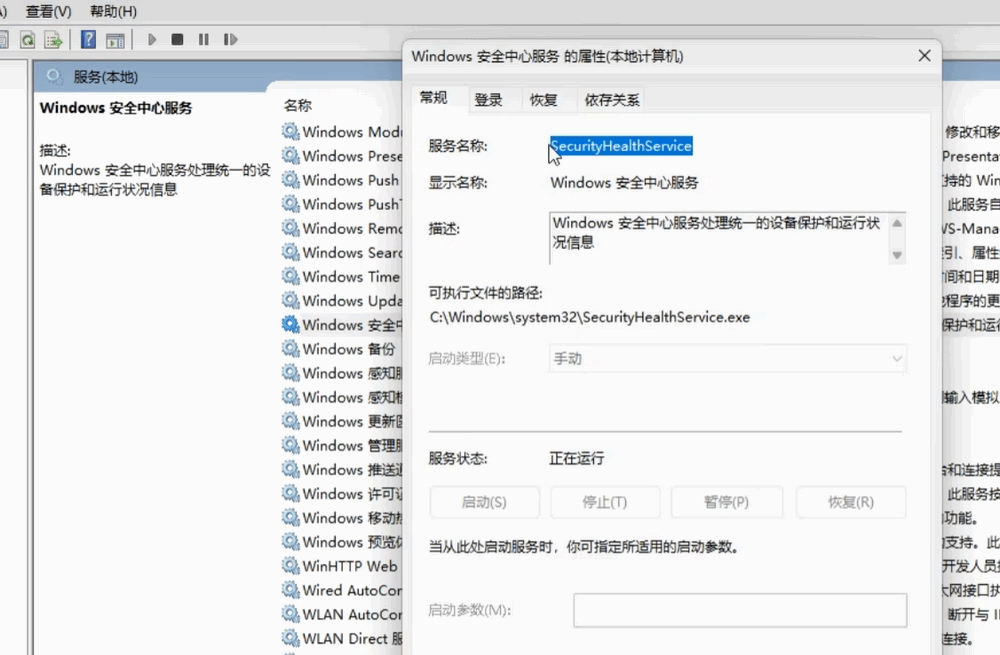Select the Windows 移动 service row text
This screenshot has width=1000, height=655.
click(x=352, y=518)
